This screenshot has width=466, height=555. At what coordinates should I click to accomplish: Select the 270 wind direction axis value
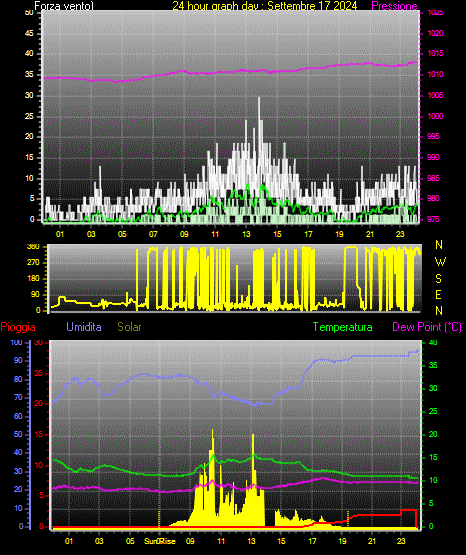(x=33, y=263)
